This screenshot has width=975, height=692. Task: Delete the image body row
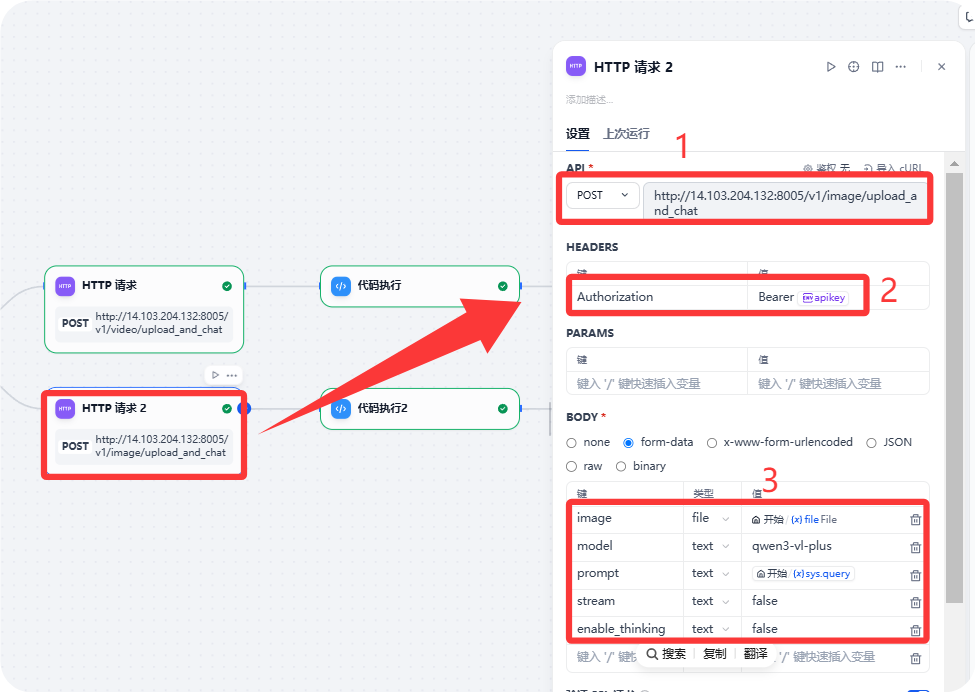coord(915,519)
